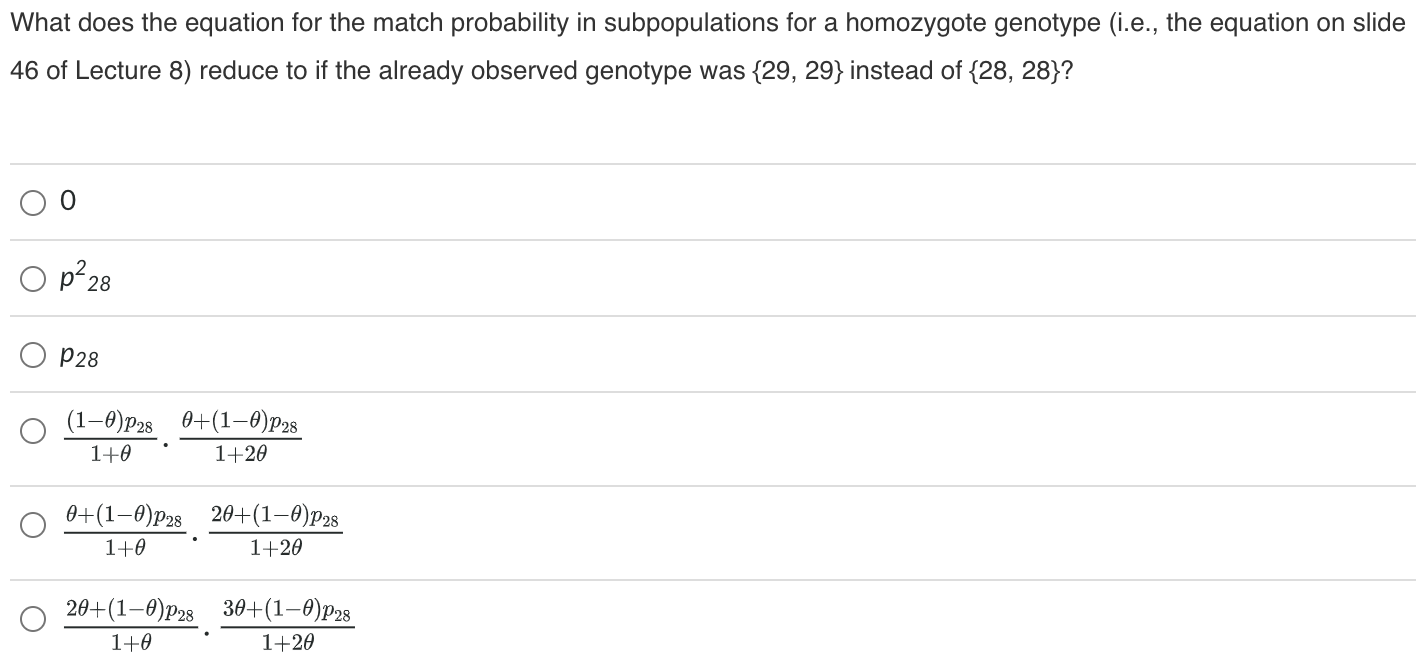
Task: Click the question text about match probability
Action: coord(700,45)
